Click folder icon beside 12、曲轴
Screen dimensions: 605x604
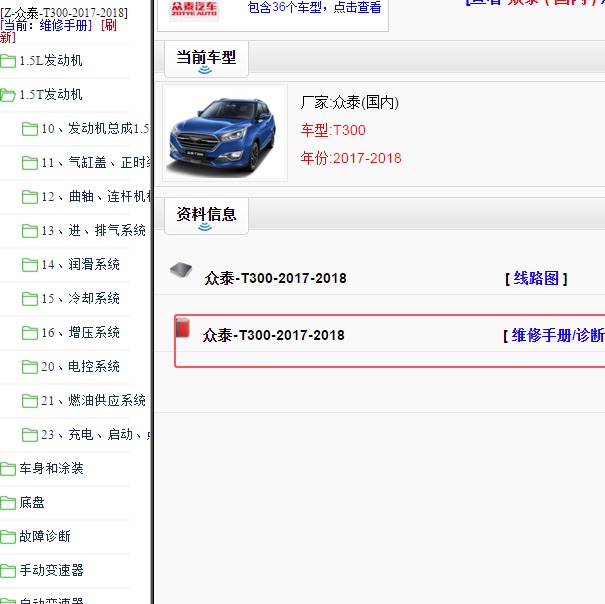30,196
